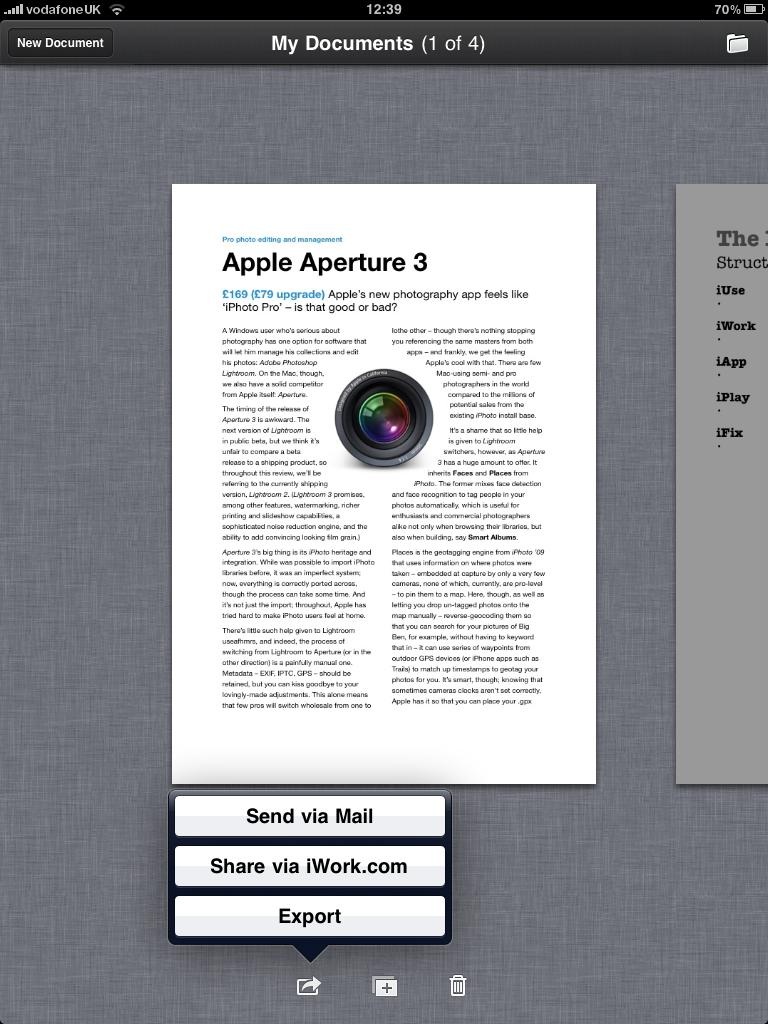
Task: Tap the 'iUse' entry in next document
Action: click(730, 291)
